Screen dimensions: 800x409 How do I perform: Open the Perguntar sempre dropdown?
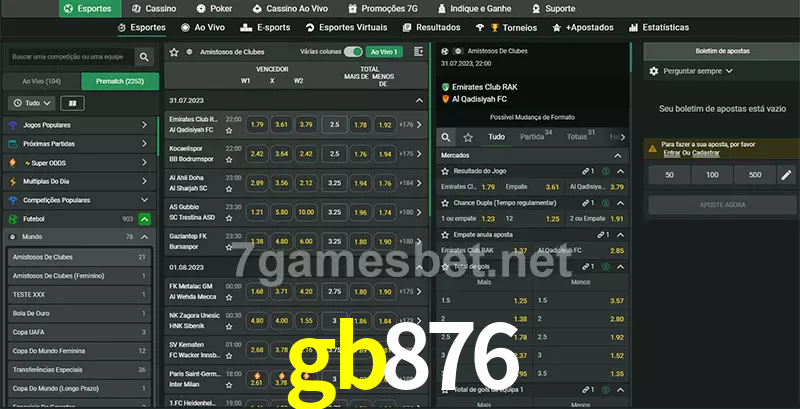tap(698, 71)
